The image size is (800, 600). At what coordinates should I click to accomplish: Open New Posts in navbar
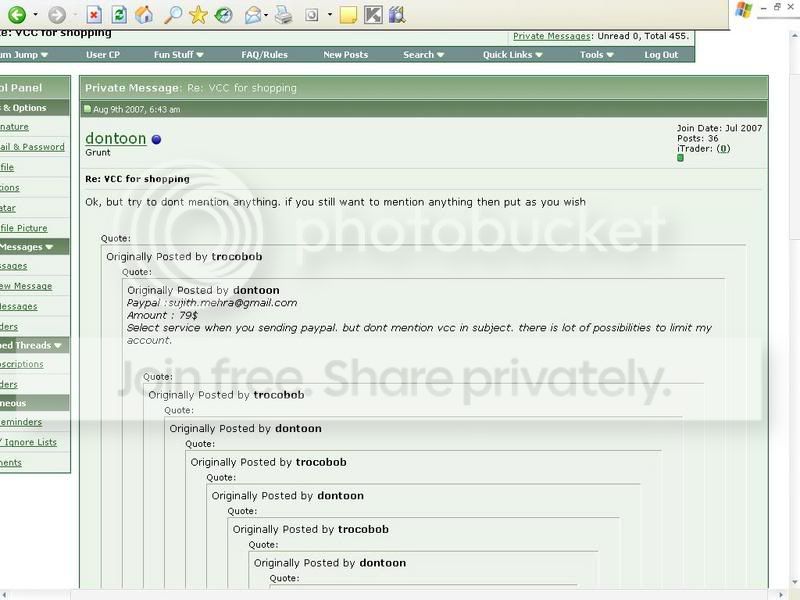[345, 55]
